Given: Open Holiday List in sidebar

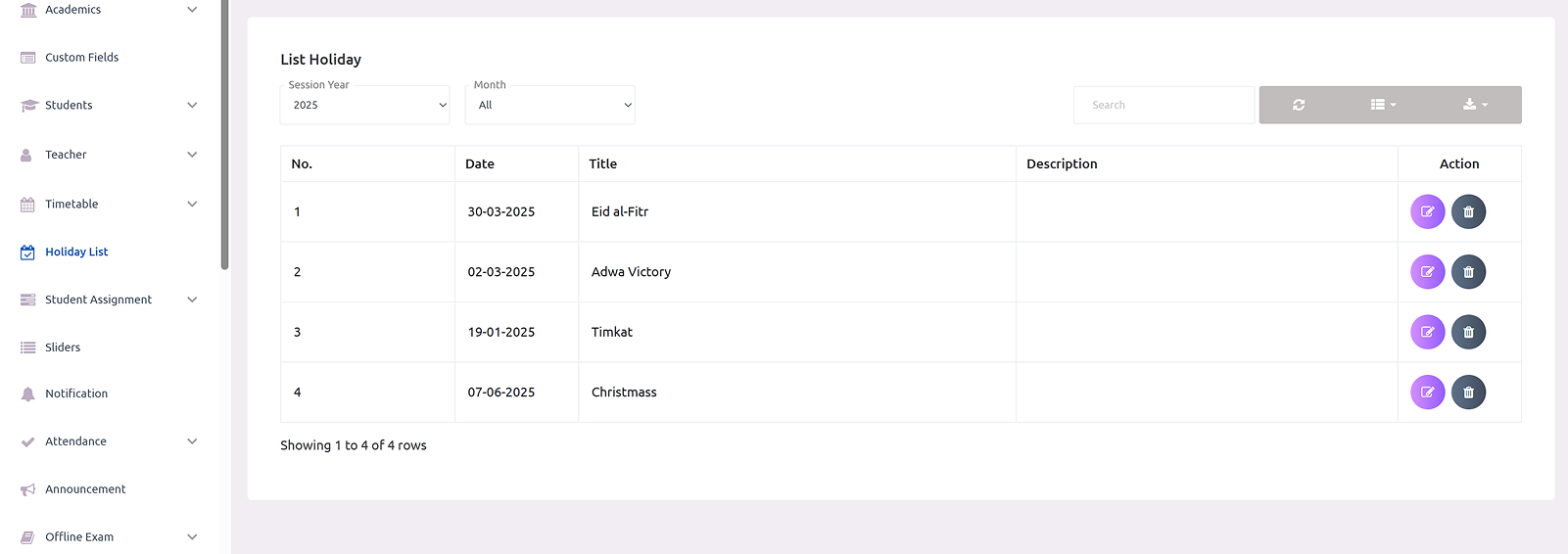Looking at the screenshot, I should pyautogui.click(x=76, y=252).
